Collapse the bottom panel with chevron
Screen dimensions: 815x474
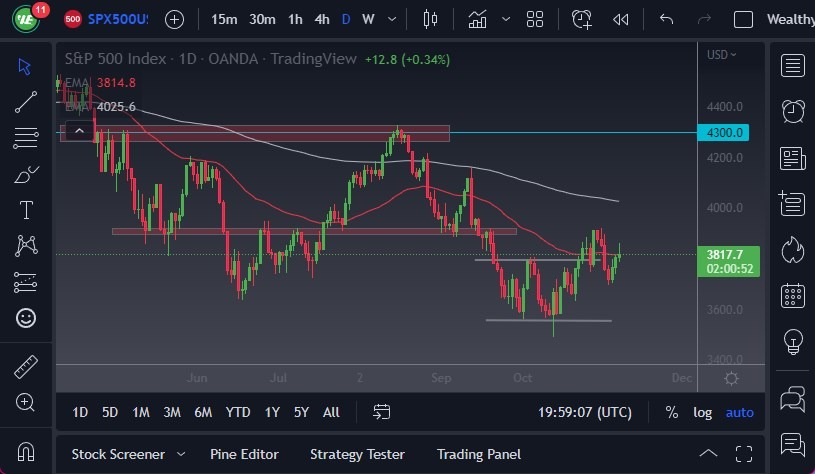(708, 453)
